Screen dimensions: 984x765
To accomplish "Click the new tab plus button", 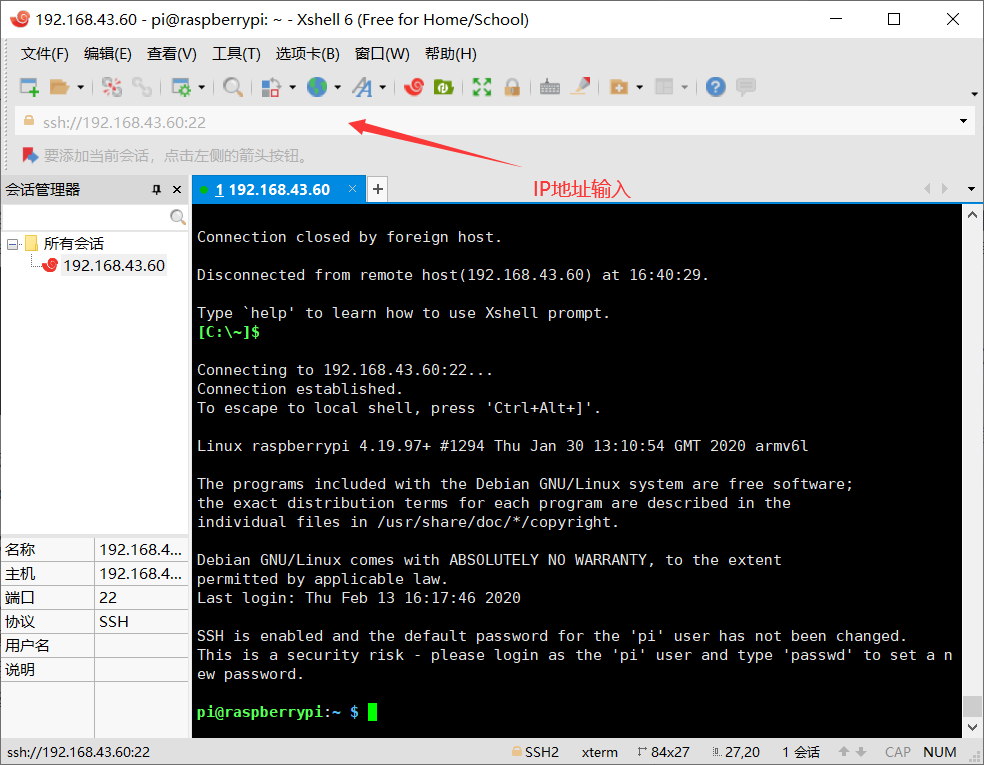I will (x=377, y=188).
